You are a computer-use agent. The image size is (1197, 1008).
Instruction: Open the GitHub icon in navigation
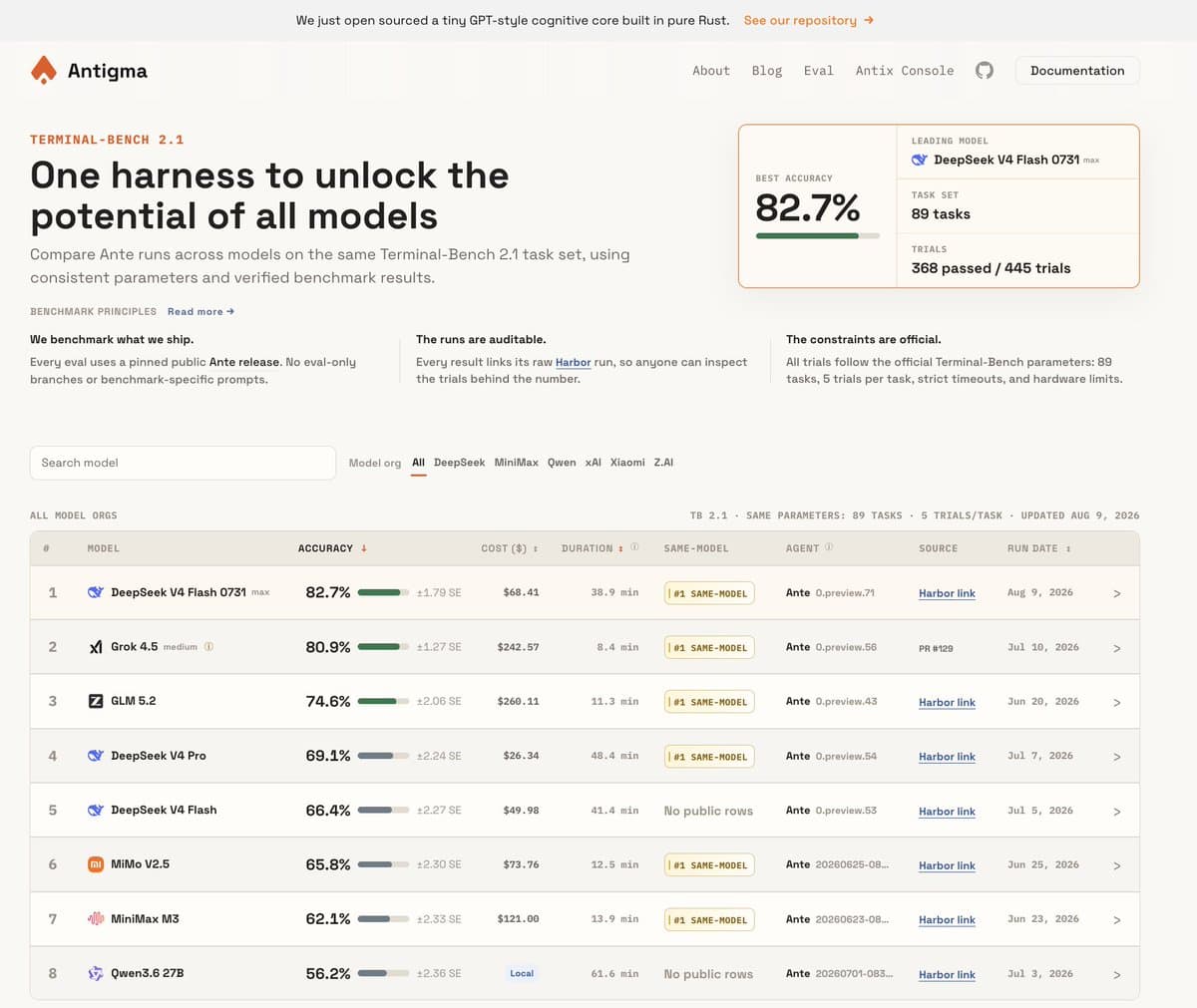(985, 71)
